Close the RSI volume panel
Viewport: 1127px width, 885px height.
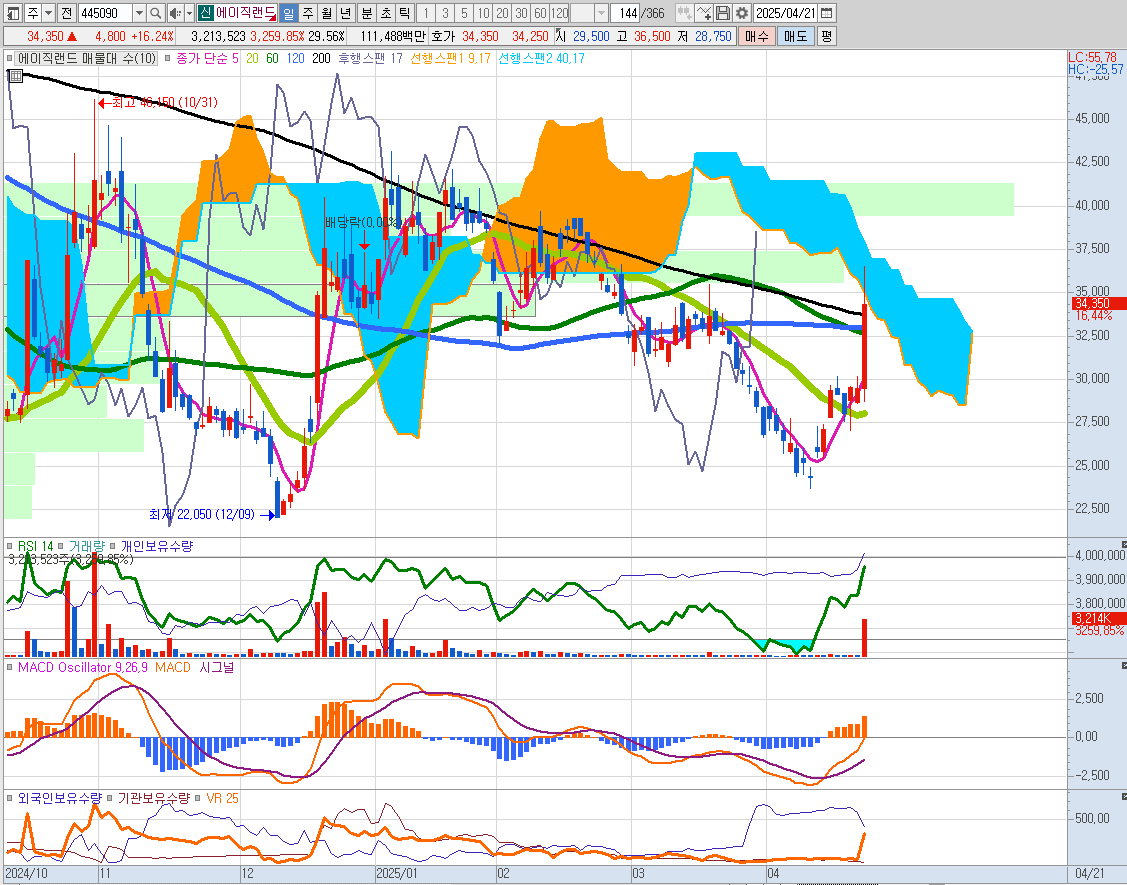coord(1123,544)
